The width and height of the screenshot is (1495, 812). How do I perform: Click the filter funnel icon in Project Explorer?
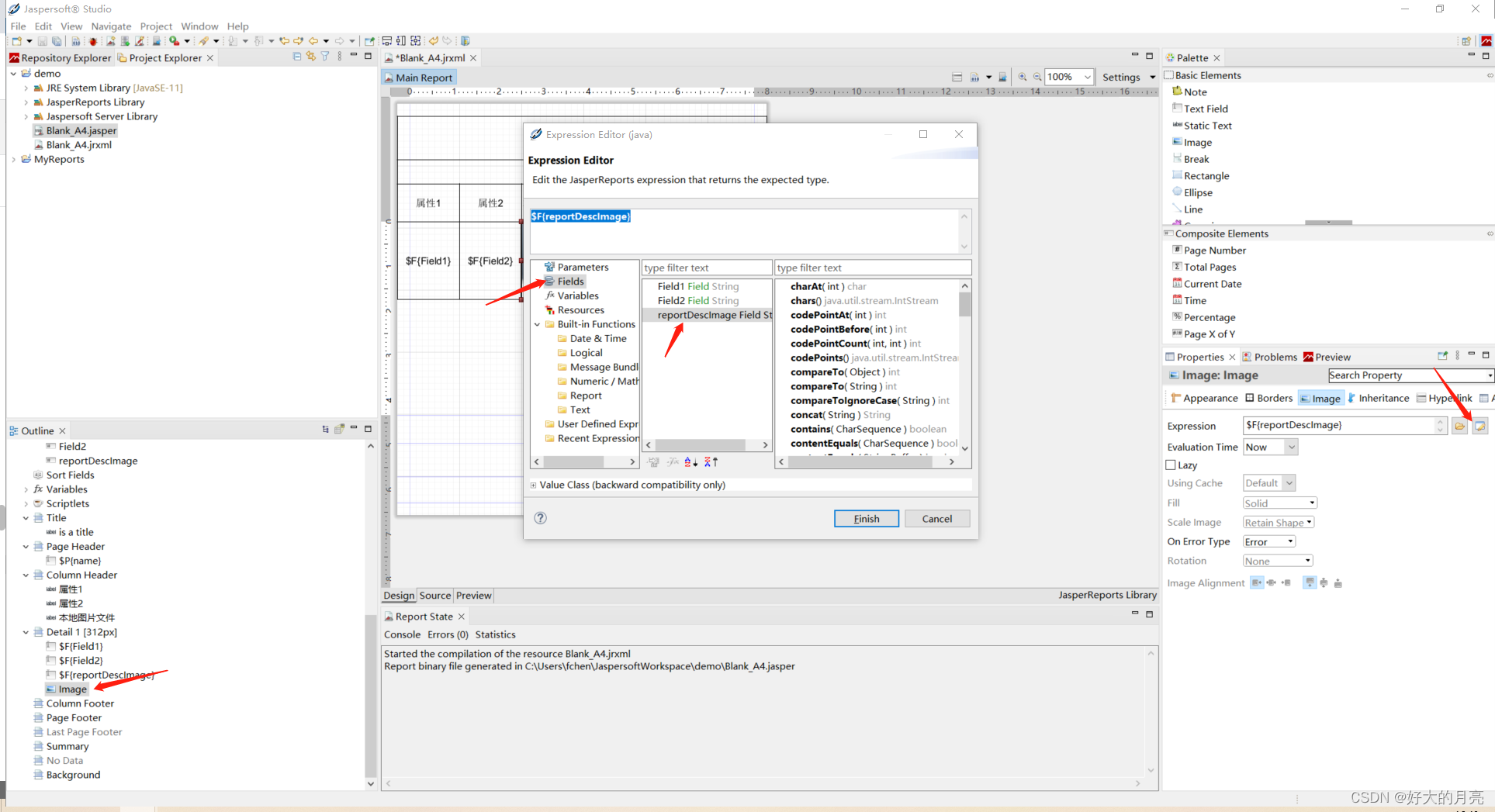coord(325,57)
